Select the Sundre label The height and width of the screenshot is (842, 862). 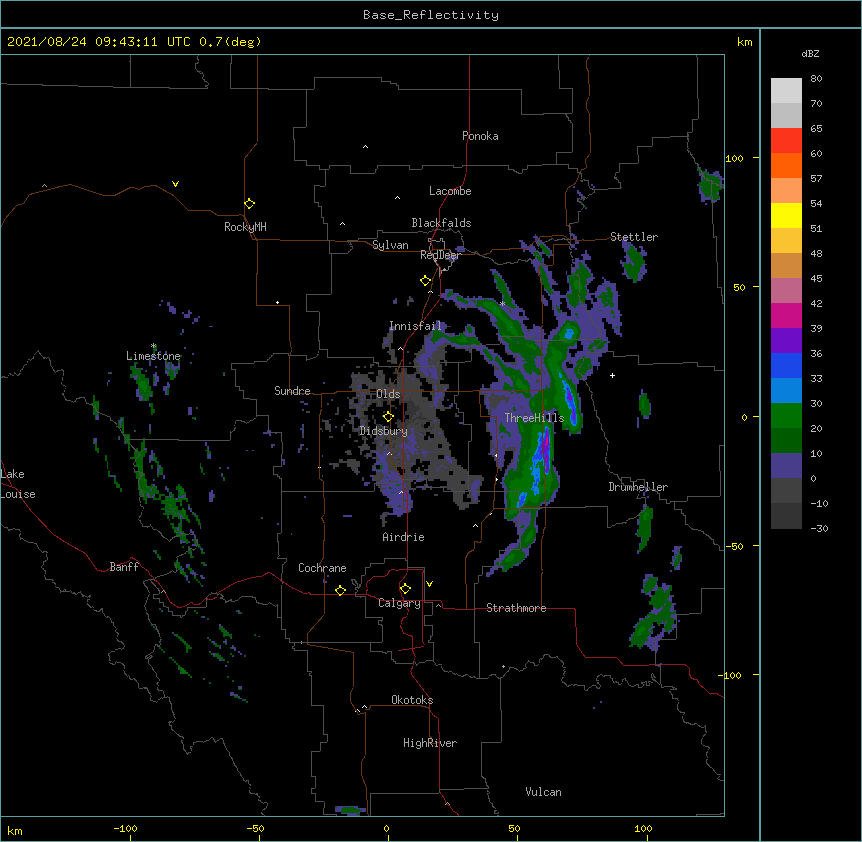tap(292, 391)
